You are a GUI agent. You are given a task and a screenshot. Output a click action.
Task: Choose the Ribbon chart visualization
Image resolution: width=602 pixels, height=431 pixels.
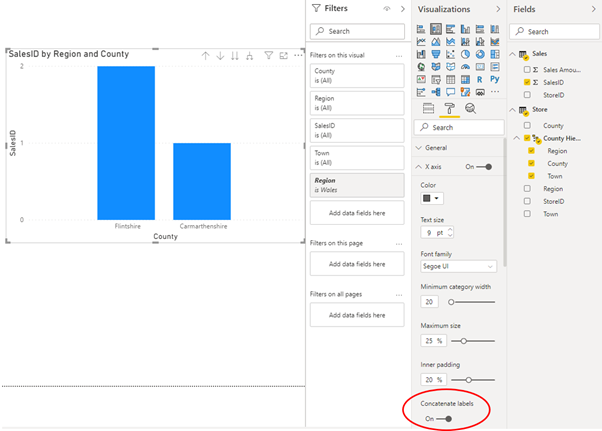495,41
